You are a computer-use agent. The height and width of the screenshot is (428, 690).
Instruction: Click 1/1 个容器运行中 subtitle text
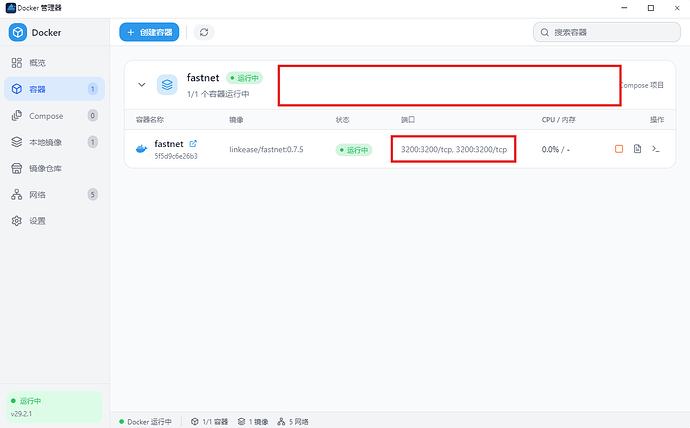pos(218,94)
